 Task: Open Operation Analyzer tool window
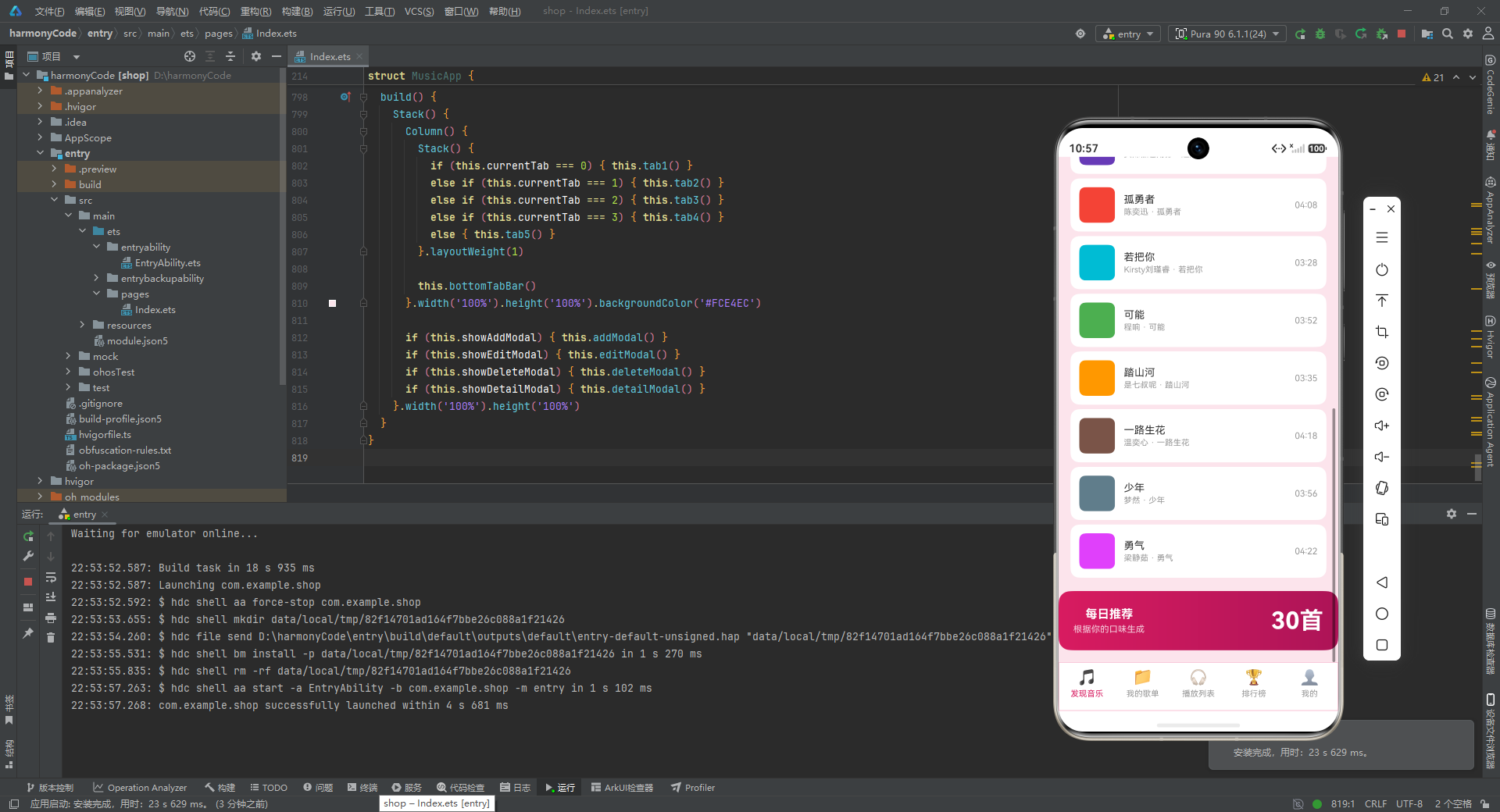coord(140,787)
